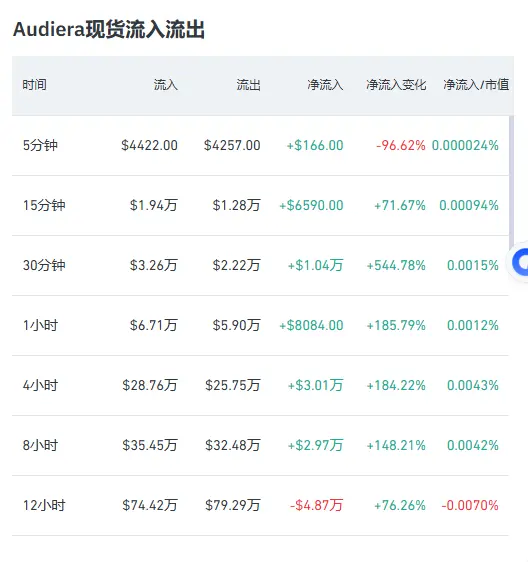Click the 0.0042% ratio value
This screenshot has width=528, height=562.
pos(472,445)
